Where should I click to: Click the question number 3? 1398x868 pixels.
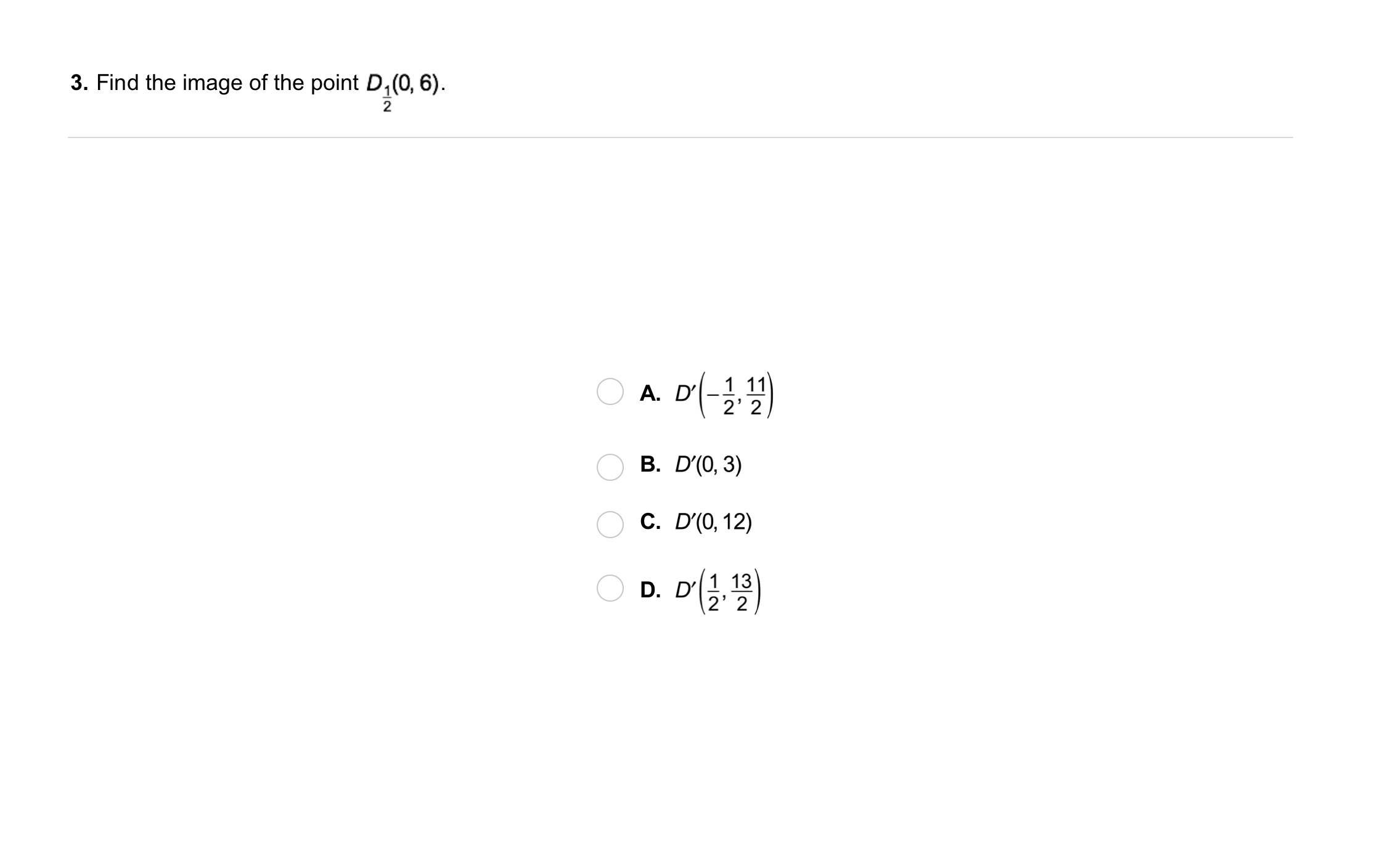point(79,83)
